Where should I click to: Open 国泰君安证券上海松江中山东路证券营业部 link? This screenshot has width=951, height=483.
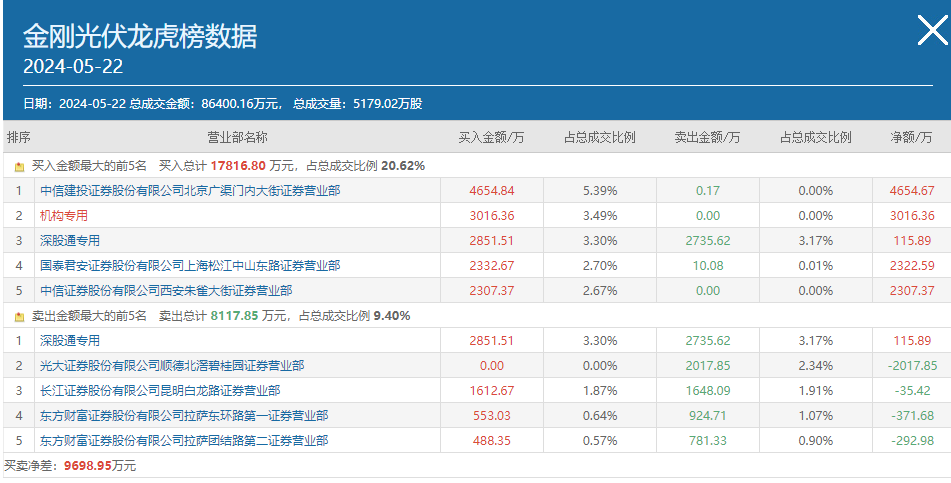[x=190, y=265]
